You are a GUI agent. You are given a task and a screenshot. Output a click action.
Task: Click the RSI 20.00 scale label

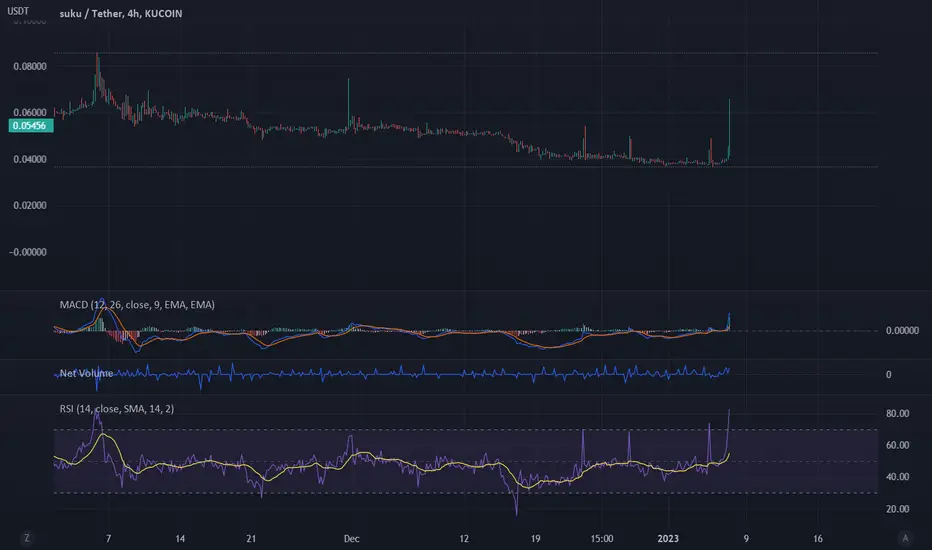(898, 508)
